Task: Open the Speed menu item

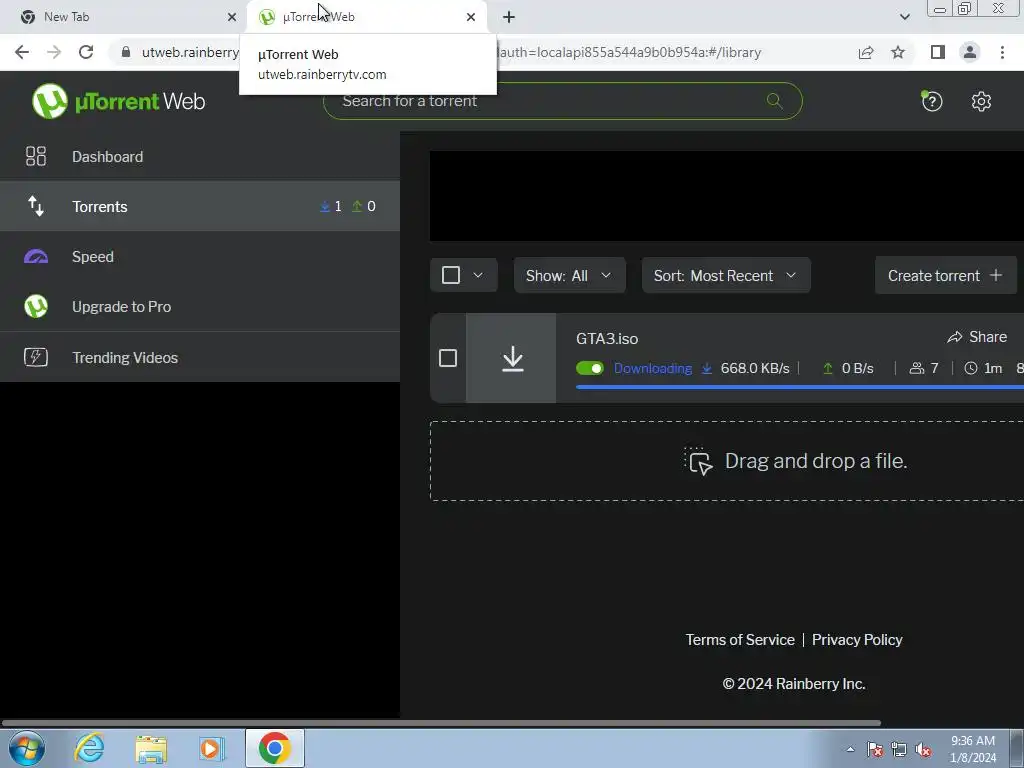Action: pyautogui.click(x=200, y=257)
